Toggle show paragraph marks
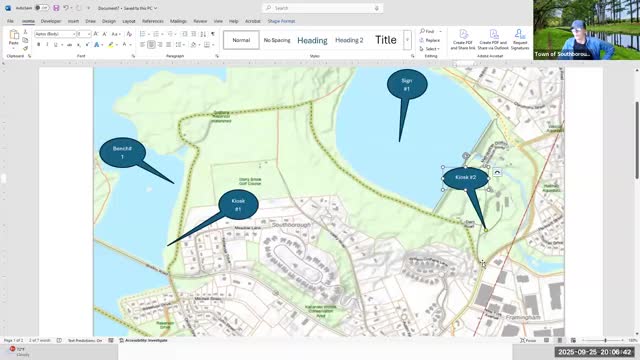The width and height of the screenshot is (640, 360). 213,34
